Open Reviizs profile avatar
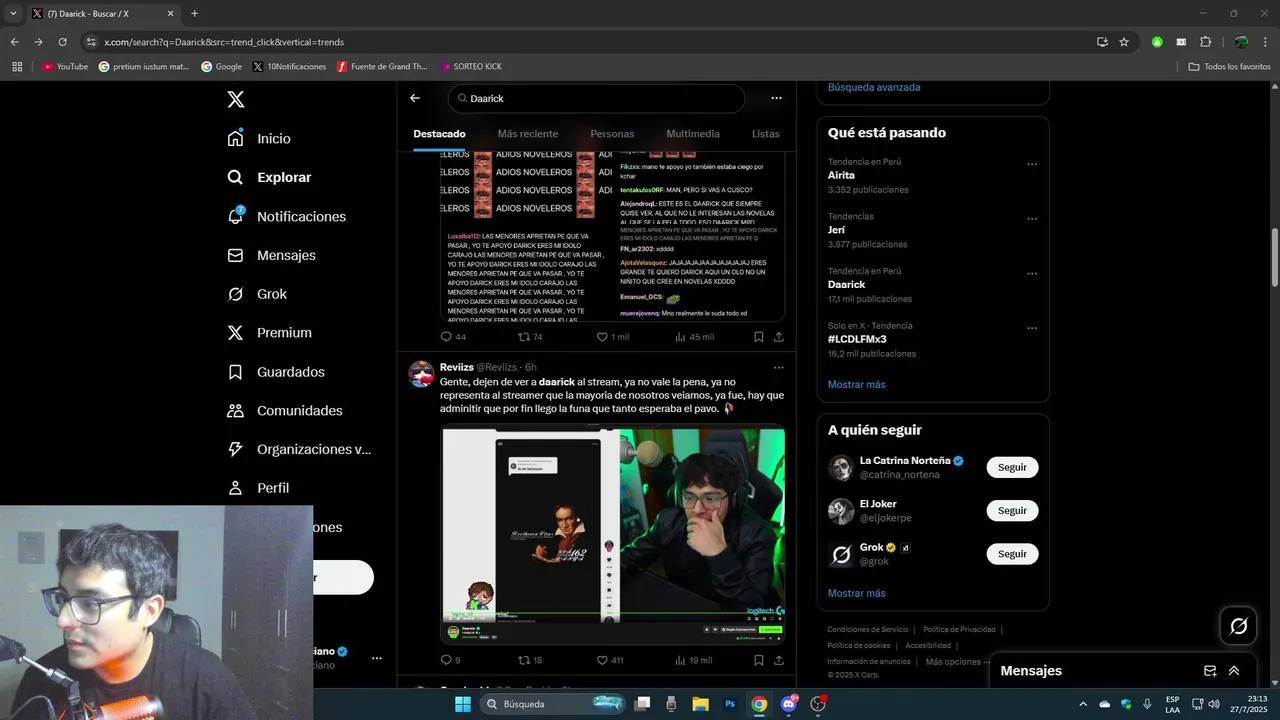The image size is (1280, 720). [x=421, y=374]
